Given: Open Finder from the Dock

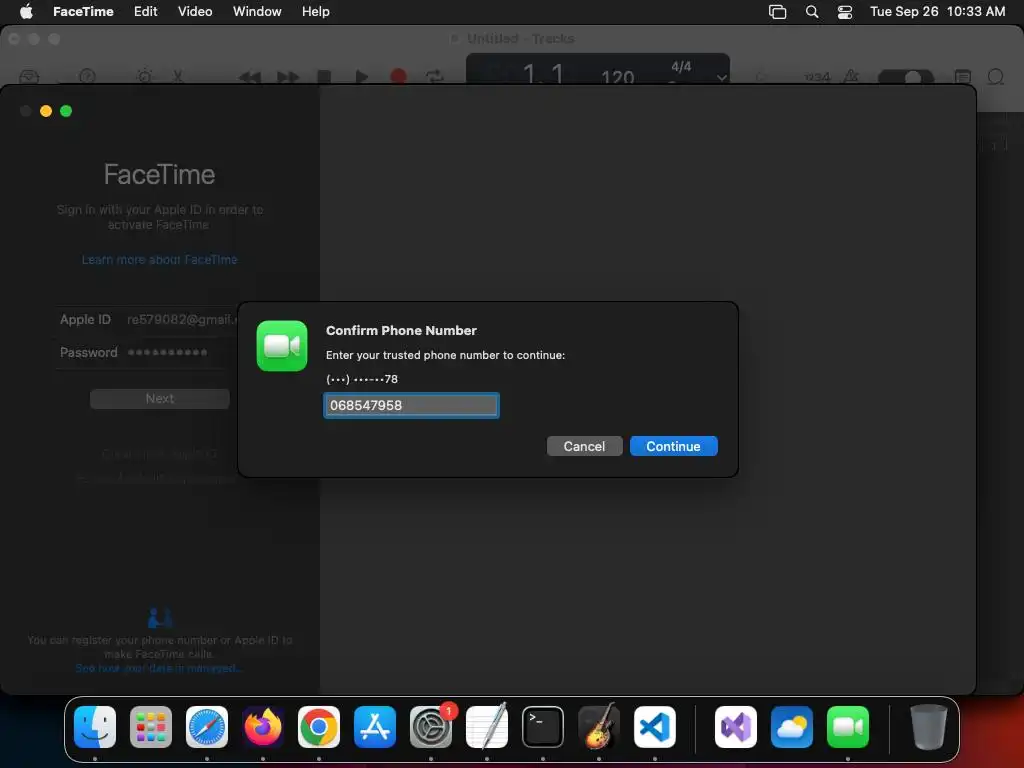Looking at the screenshot, I should click(95, 727).
